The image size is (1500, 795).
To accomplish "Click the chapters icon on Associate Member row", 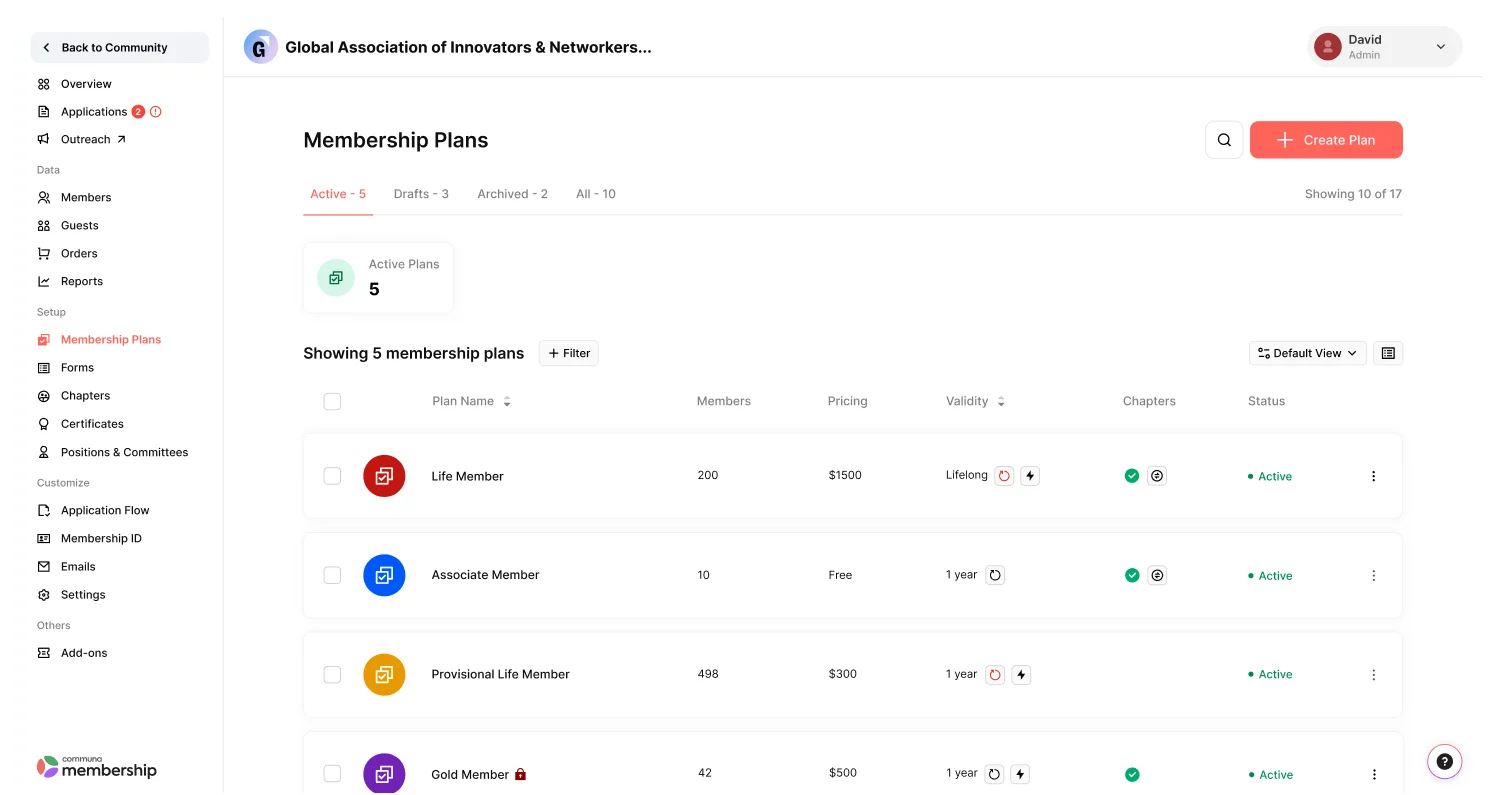I will pos(1157,575).
